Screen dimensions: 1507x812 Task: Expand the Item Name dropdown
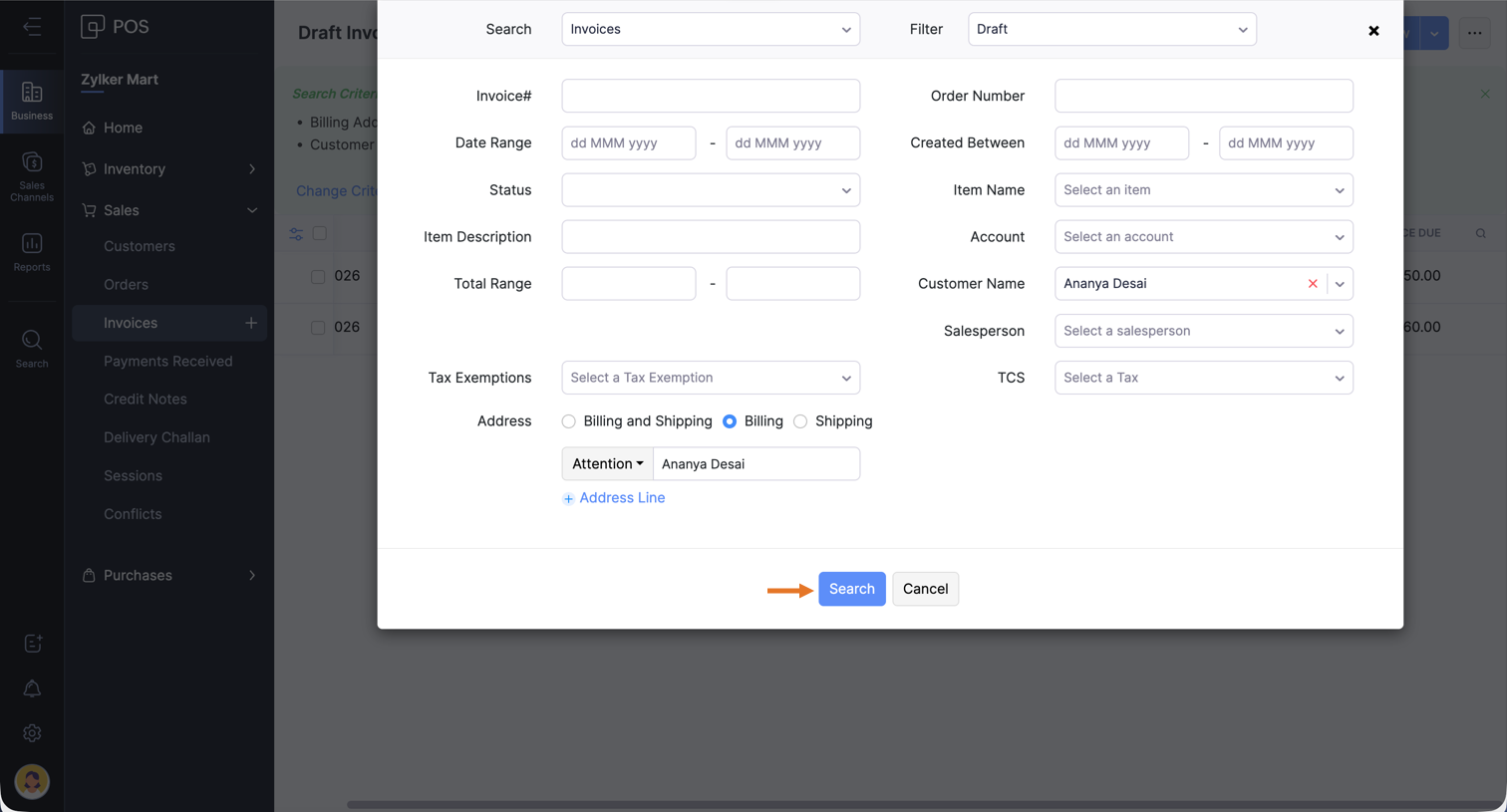(1203, 190)
